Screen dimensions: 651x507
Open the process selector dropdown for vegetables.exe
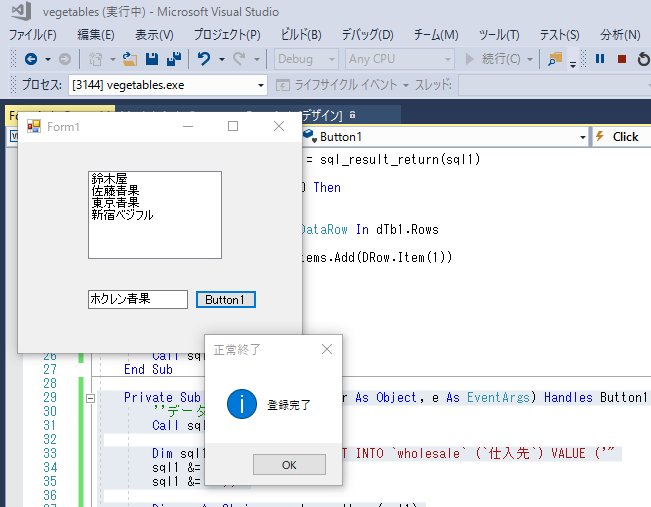pyautogui.click(x=260, y=86)
